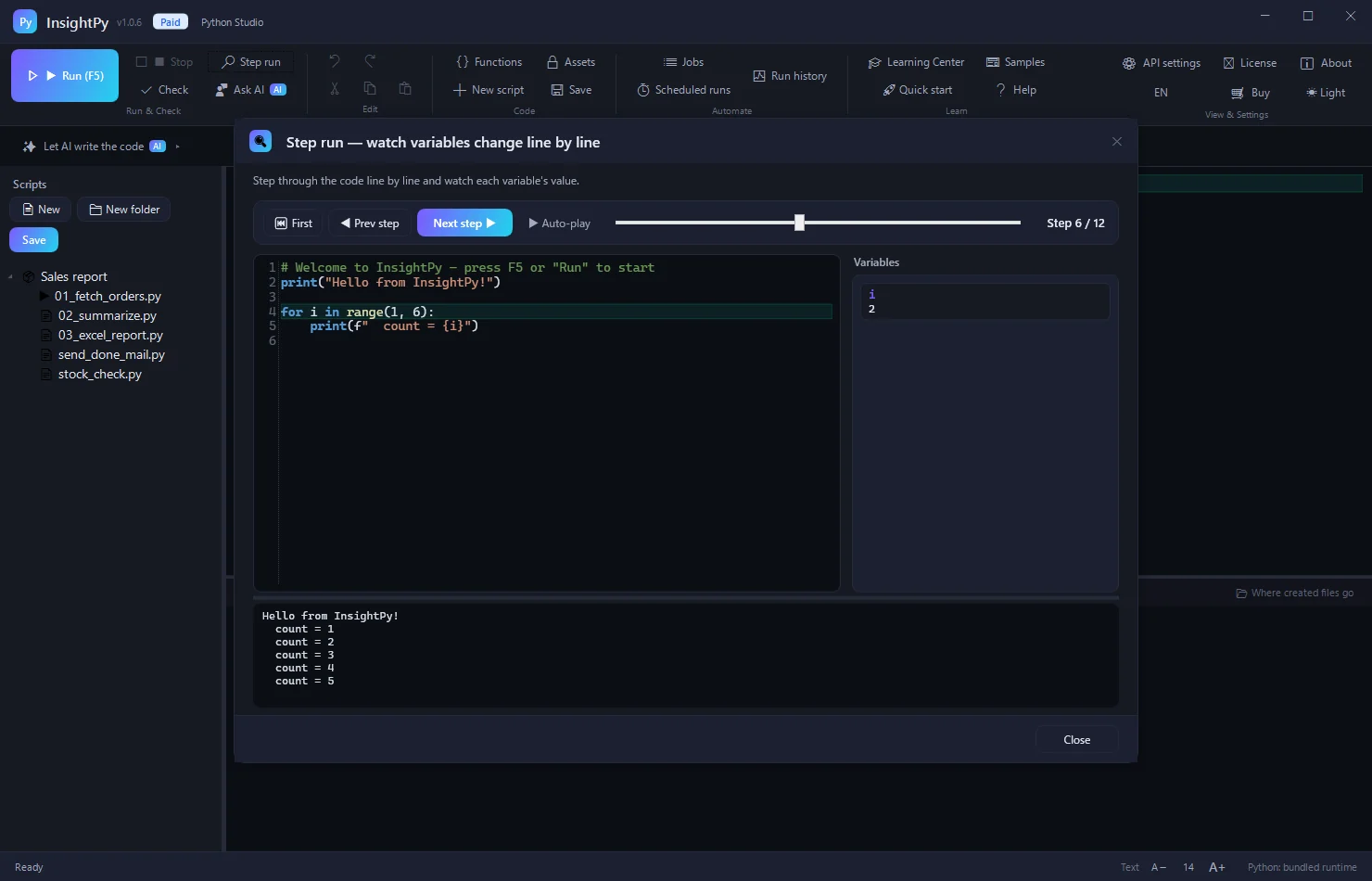The width and height of the screenshot is (1372, 881).
Task: Open Quick start guide
Action: tap(918, 90)
